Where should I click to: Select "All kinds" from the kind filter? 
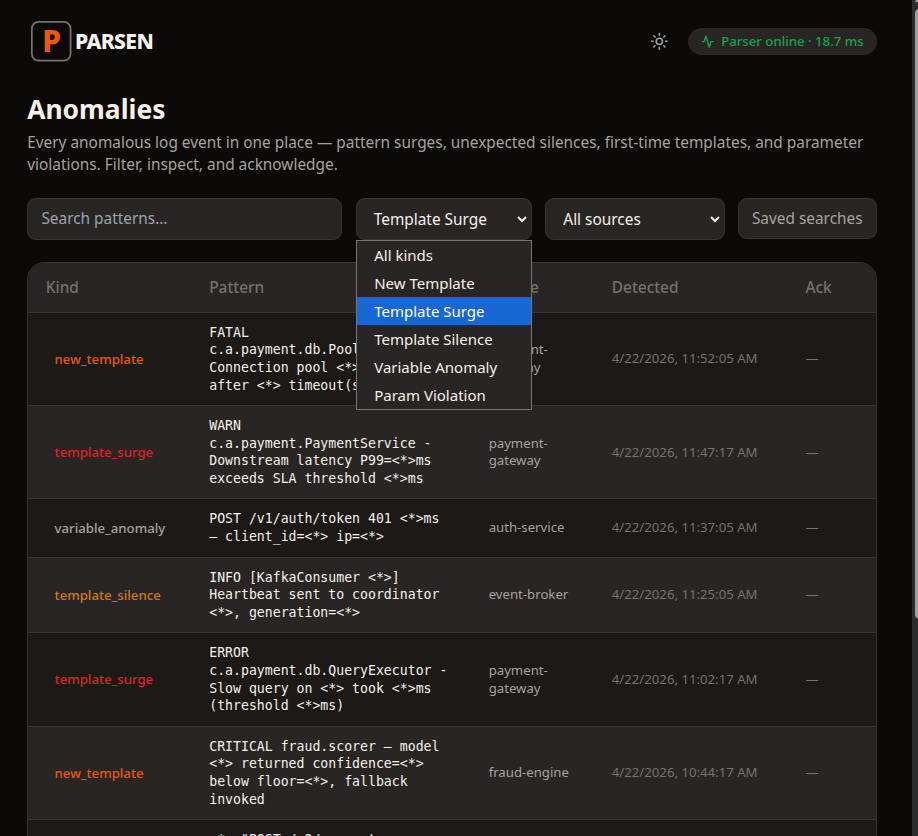click(403, 255)
